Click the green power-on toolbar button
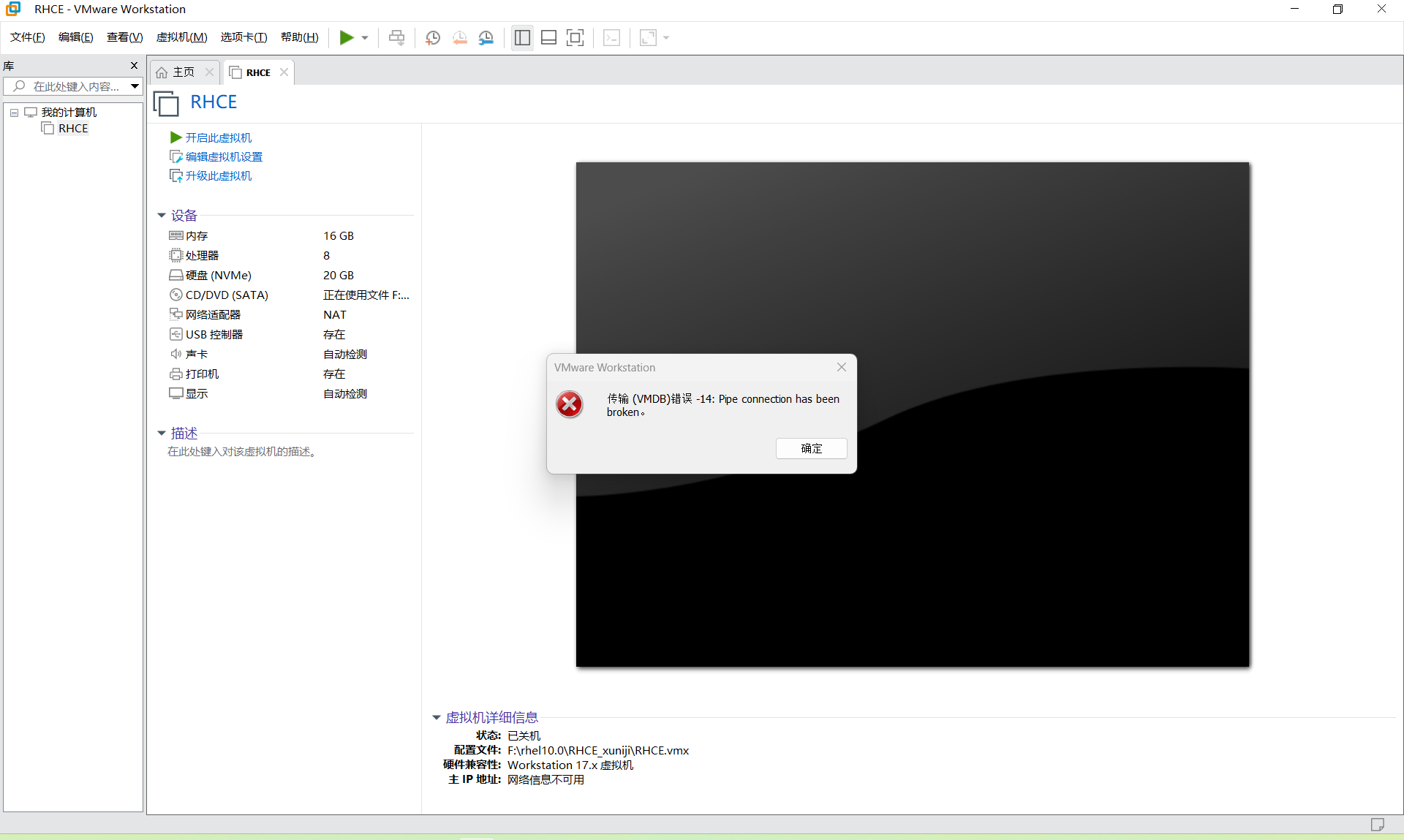This screenshot has height=840, width=1404. [347, 37]
